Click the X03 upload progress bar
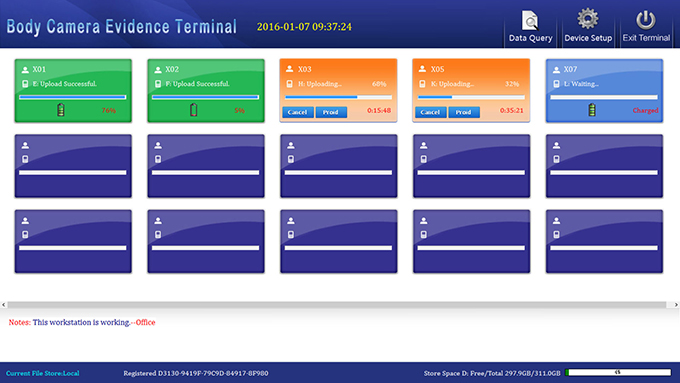Screen dimensions: 680x383 [x=338, y=97]
